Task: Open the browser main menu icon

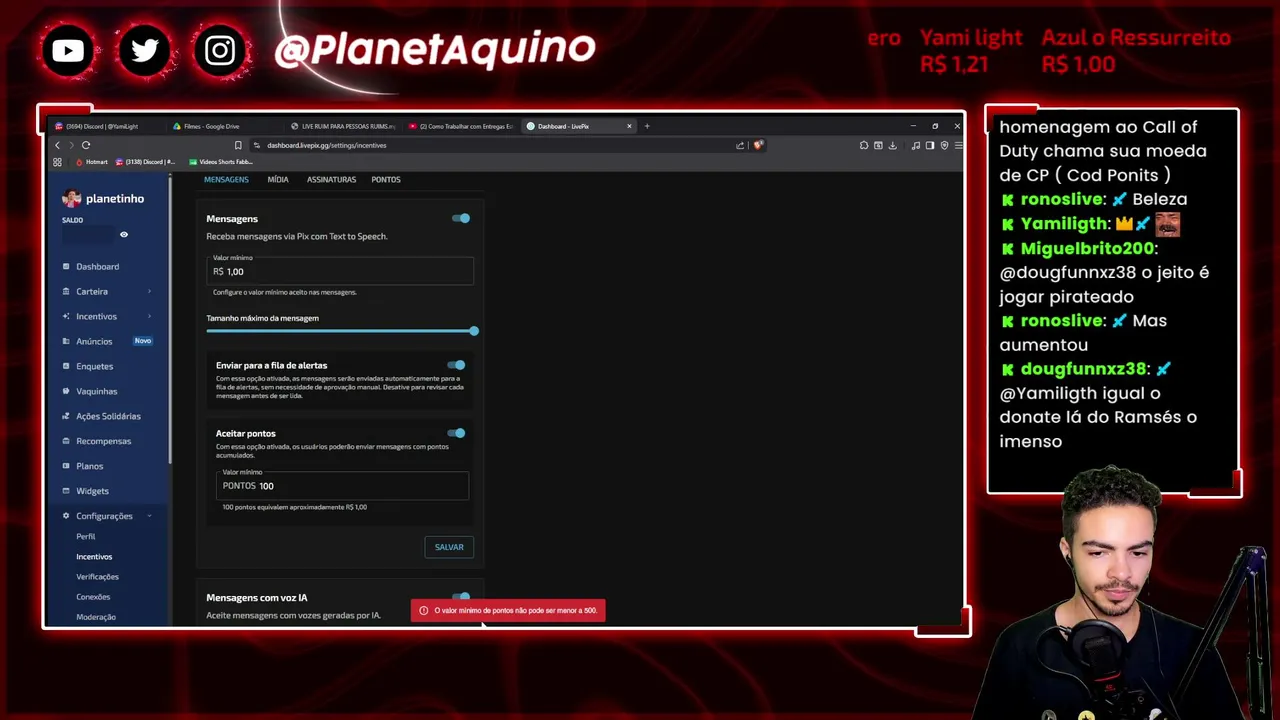Action: 958,145
